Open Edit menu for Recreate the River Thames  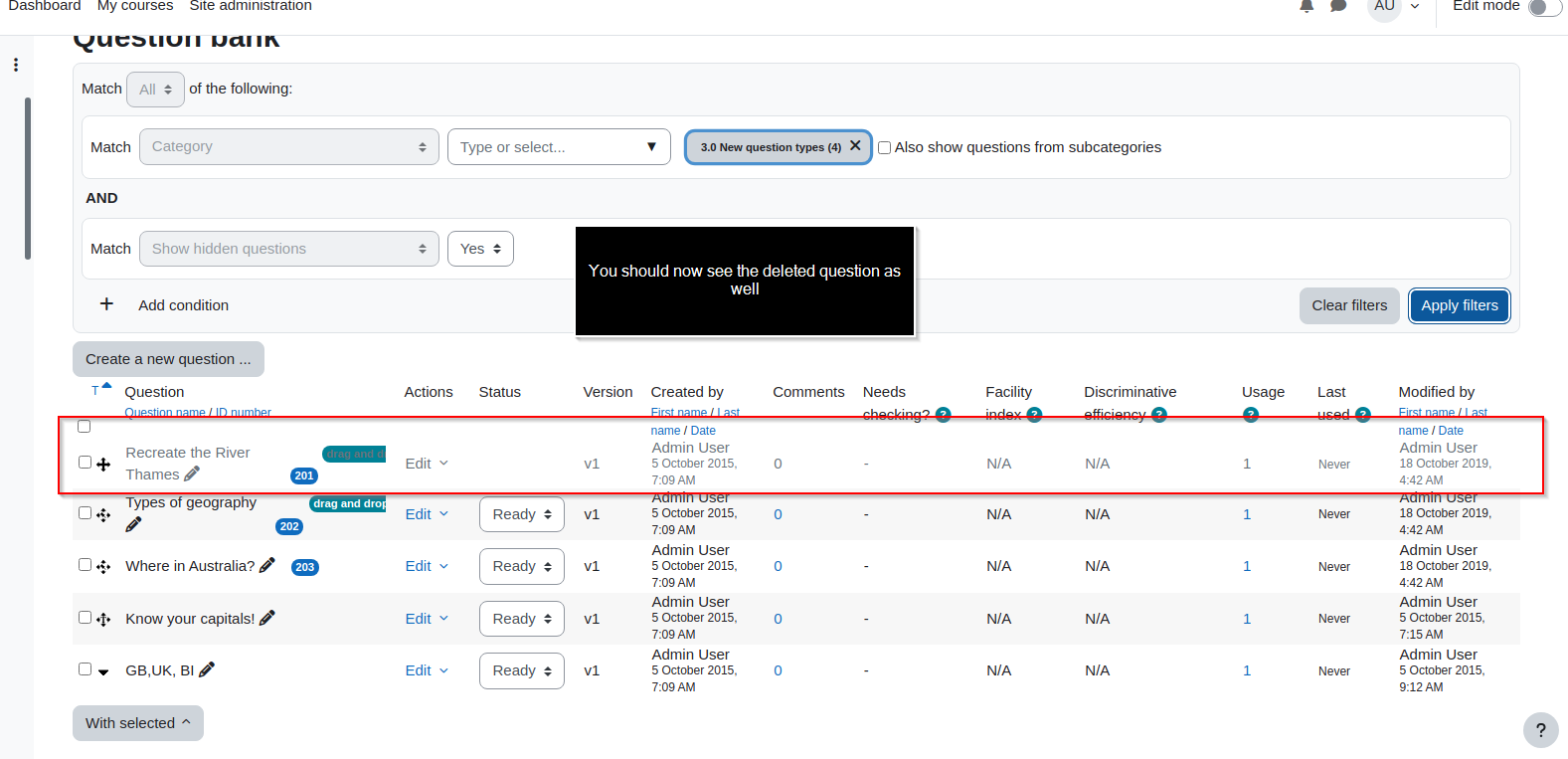pyautogui.click(x=427, y=464)
